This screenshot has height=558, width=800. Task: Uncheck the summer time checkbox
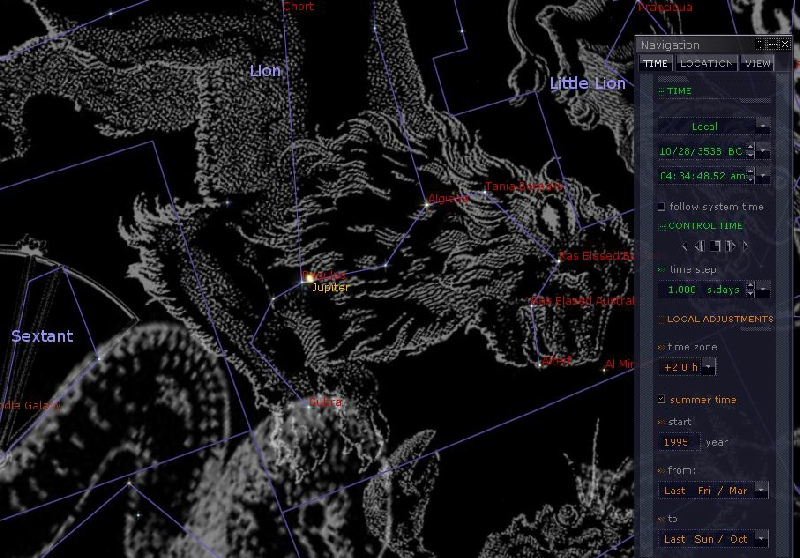click(661, 399)
